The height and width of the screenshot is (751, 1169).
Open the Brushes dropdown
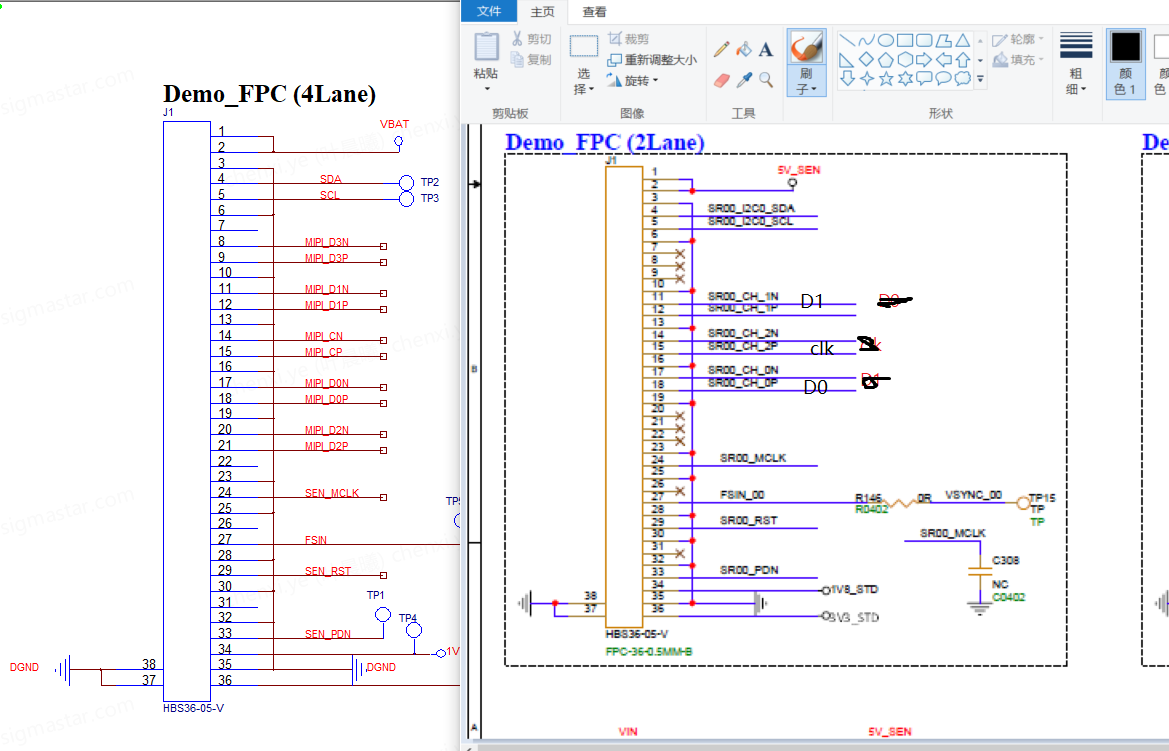(x=806, y=63)
